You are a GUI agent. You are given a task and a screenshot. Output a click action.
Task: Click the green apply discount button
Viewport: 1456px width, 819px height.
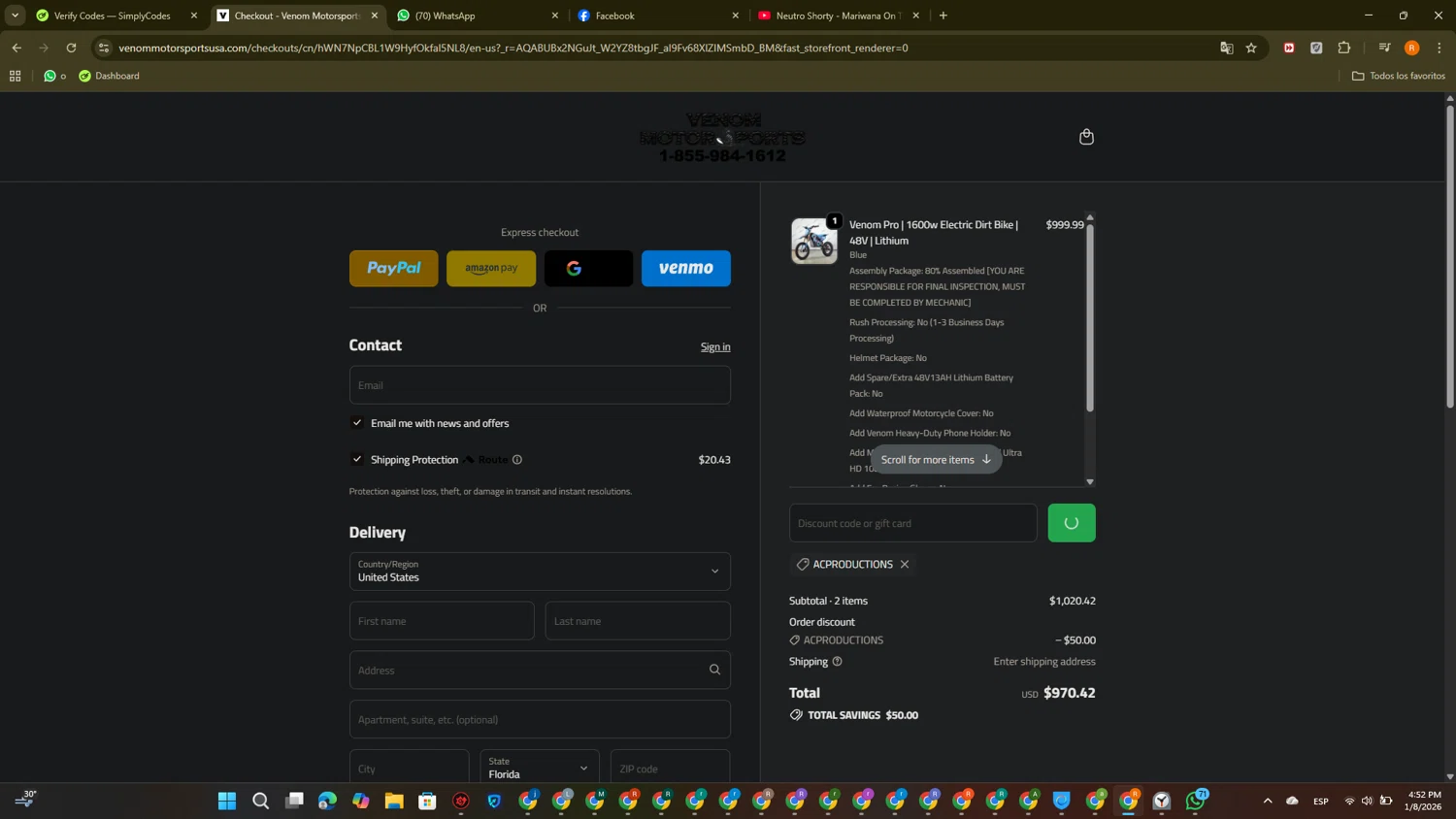coord(1072,523)
